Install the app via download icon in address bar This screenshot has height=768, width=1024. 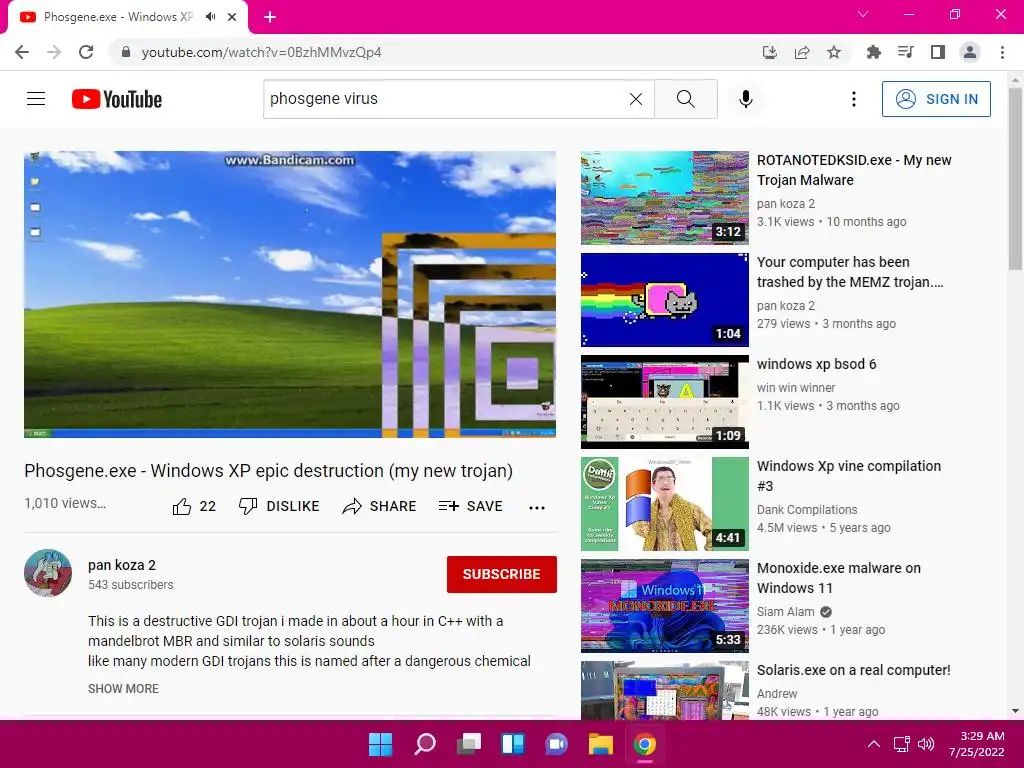770,52
